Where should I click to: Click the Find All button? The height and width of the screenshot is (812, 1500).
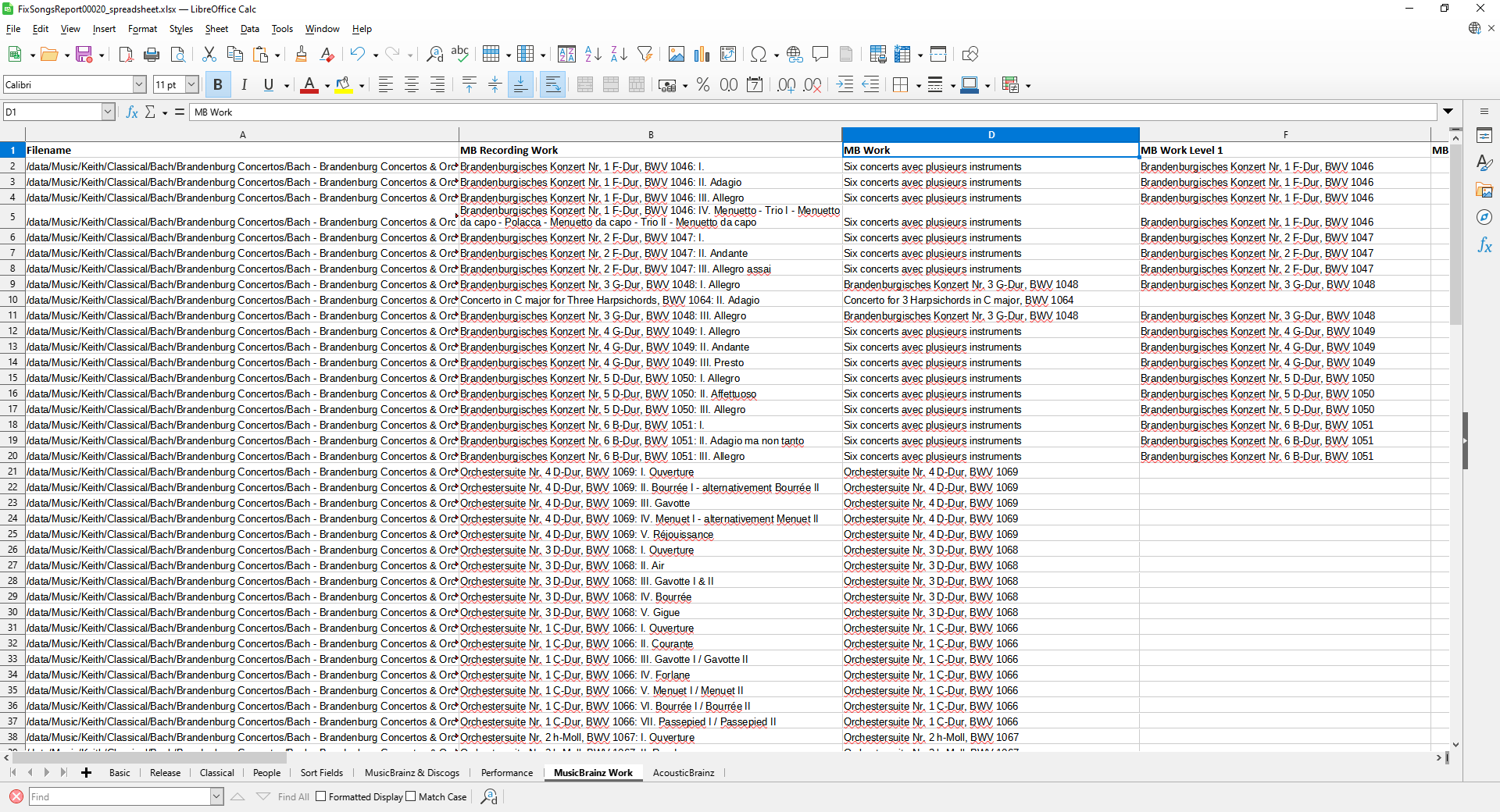(293, 796)
